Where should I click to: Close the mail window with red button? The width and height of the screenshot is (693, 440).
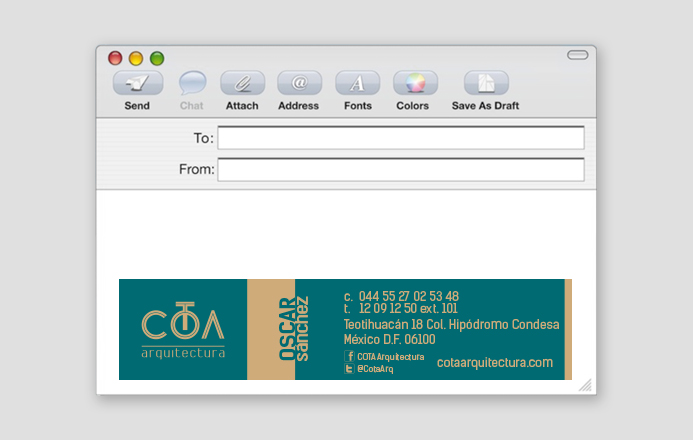coord(115,58)
